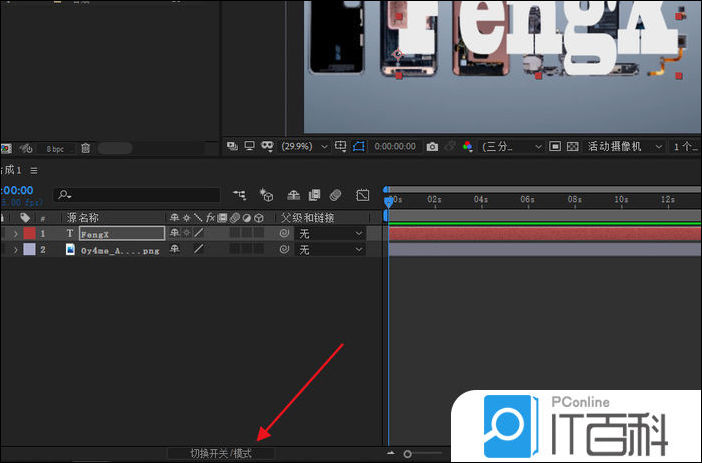This screenshot has width=702, height=463.
Task: Enable the frame blending icon in timeline
Action: [x=314, y=195]
